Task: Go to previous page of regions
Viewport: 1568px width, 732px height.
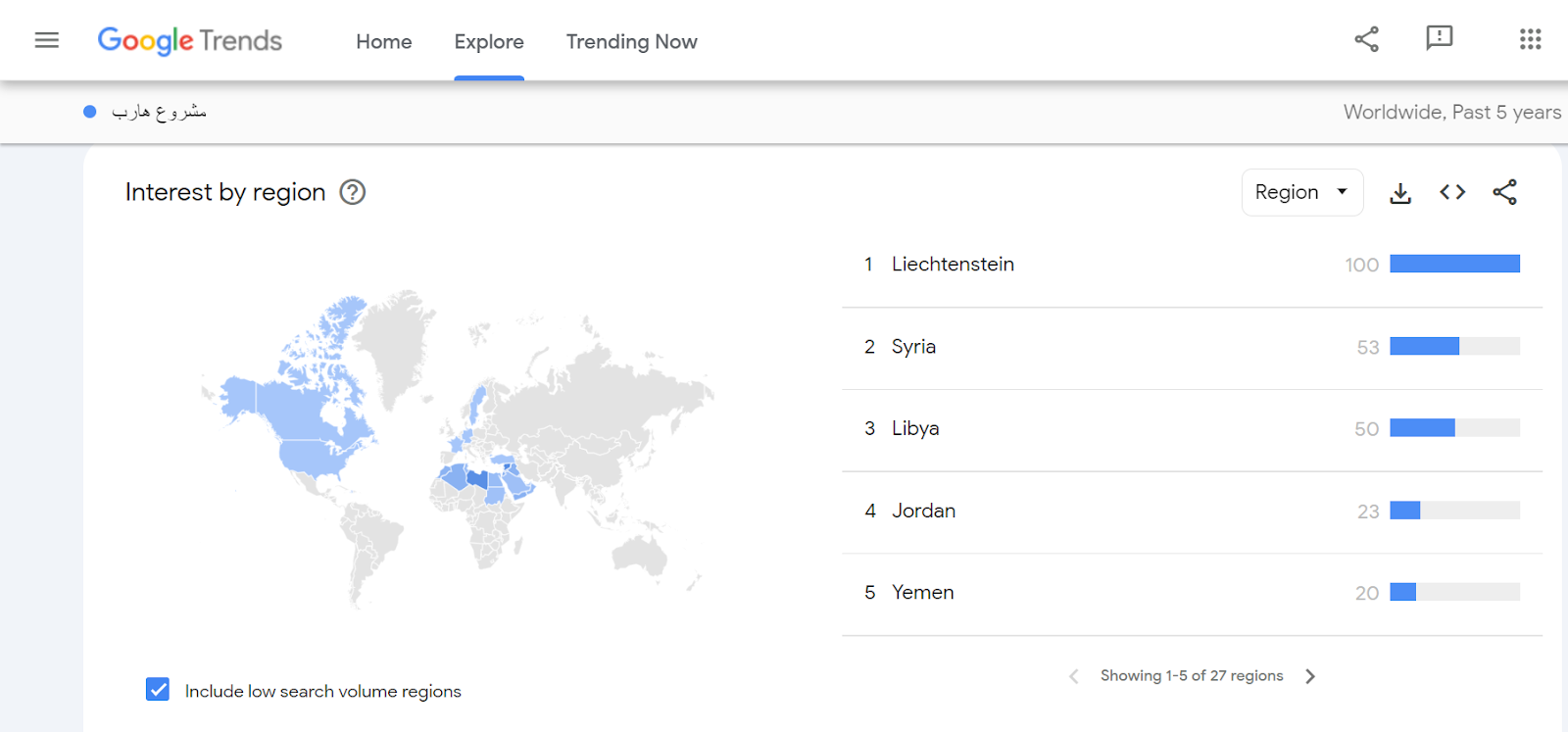Action: tap(1074, 676)
